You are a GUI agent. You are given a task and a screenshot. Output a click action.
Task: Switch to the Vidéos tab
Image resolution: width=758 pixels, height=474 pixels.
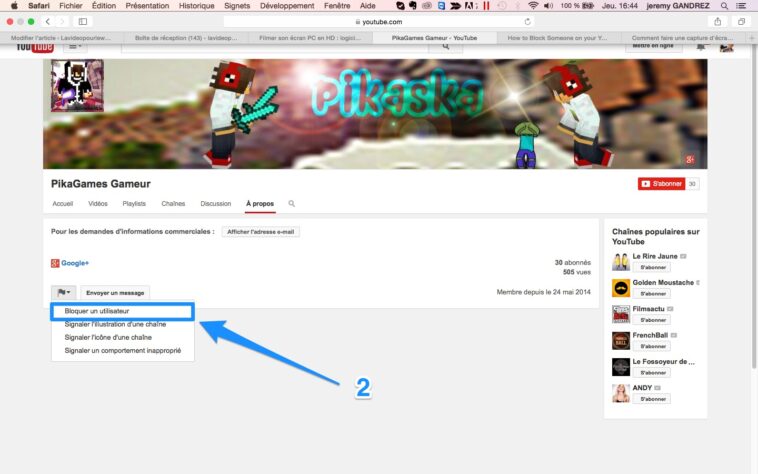pos(98,204)
